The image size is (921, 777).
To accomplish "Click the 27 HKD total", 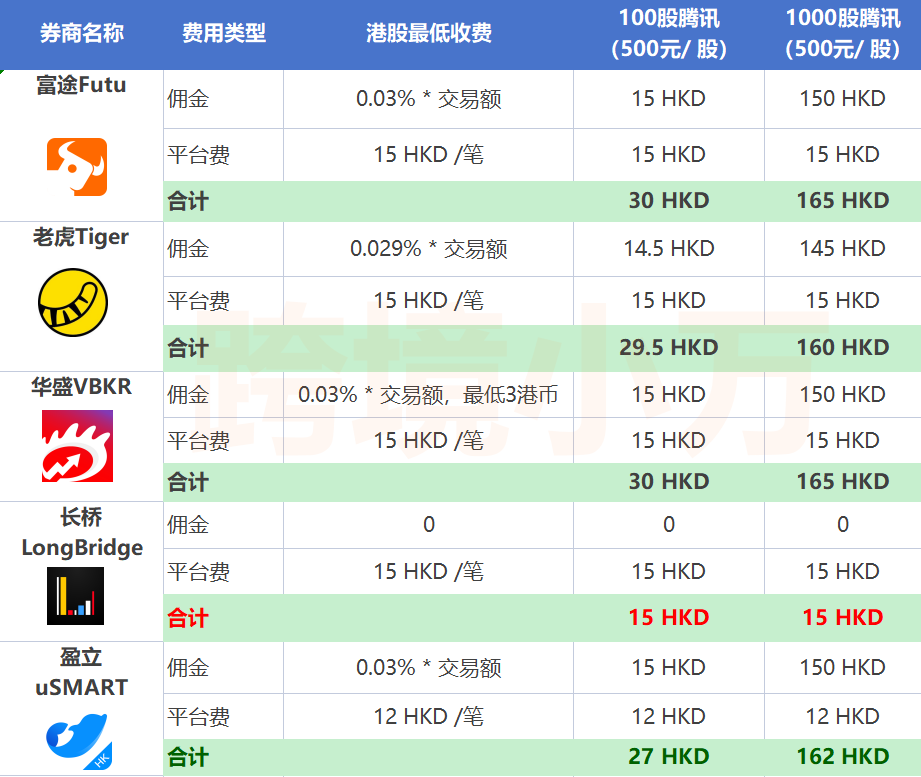I will (x=669, y=757).
